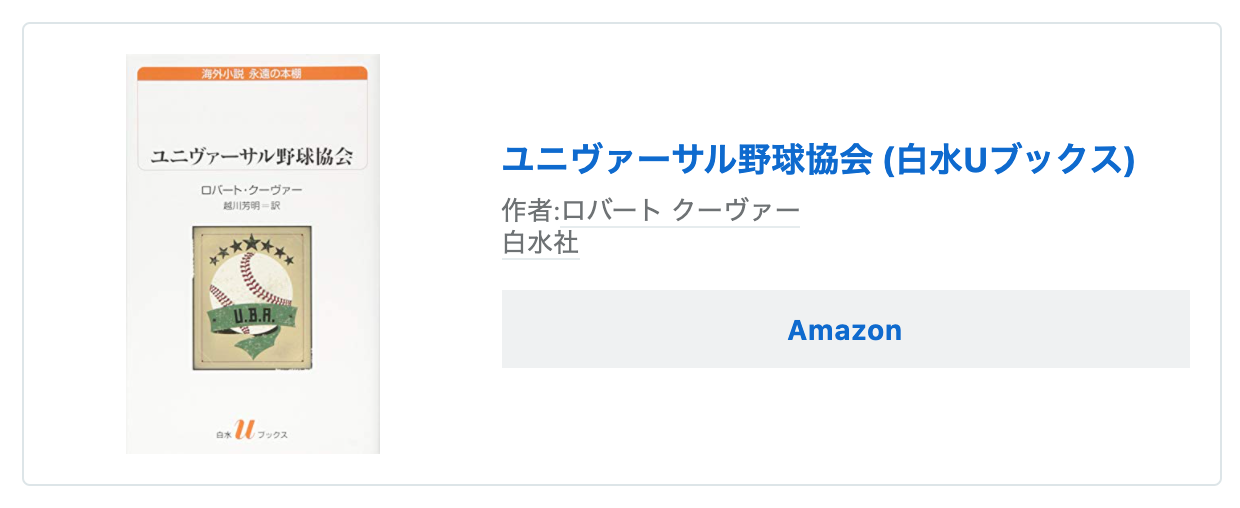The height and width of the screenshot is (508, 1240).
Task: Click the row of stars above the baseball
Action: [252, 245]
